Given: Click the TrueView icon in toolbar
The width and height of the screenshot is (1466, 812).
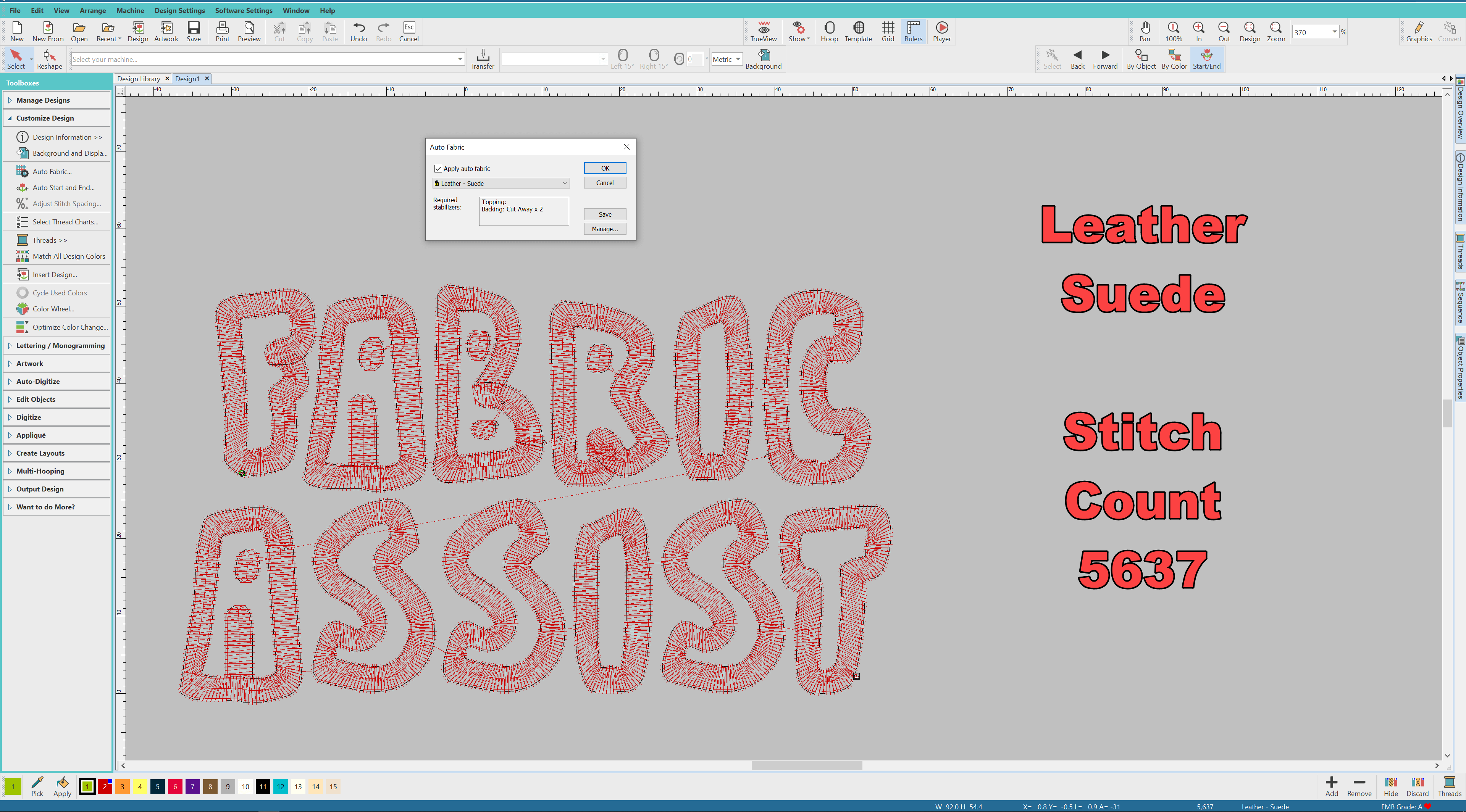Looking at the screenshot, I should (x=763, y=32).
